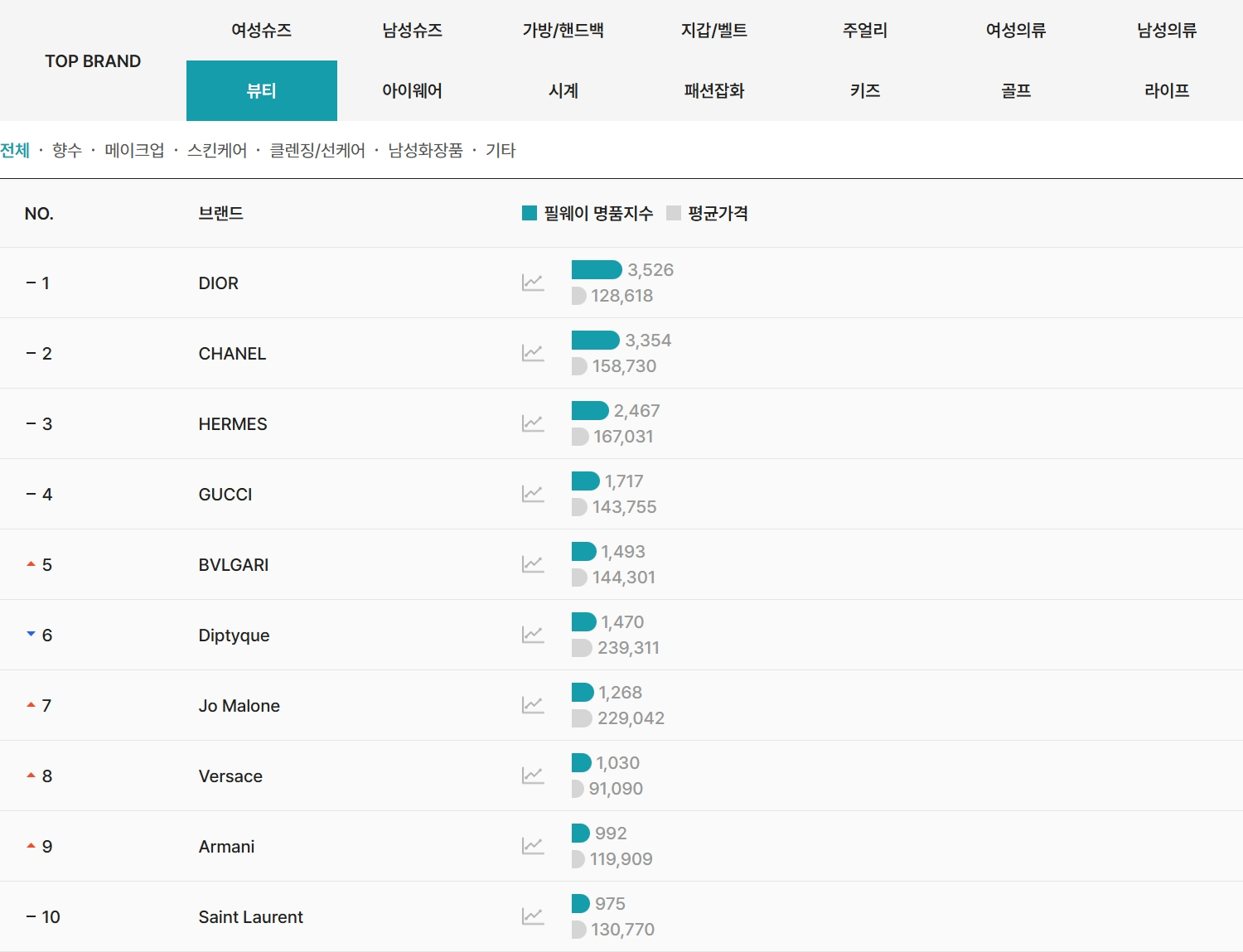Screen dimensions: 1243x952
Task: Click DIOR's index value 3,526
Action: coord(651,270)
